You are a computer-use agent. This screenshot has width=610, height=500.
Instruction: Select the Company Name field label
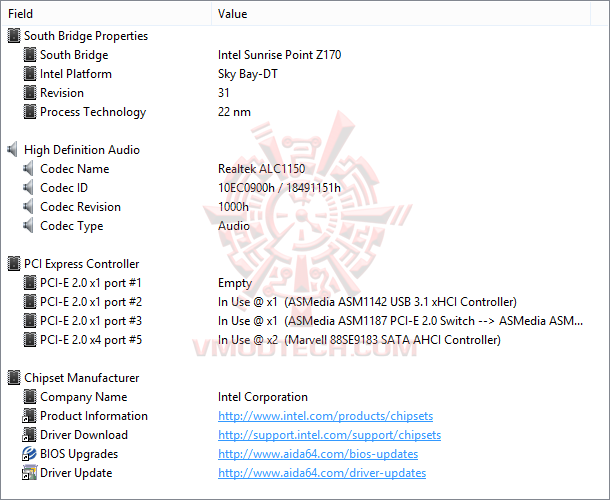coord(84,397)
